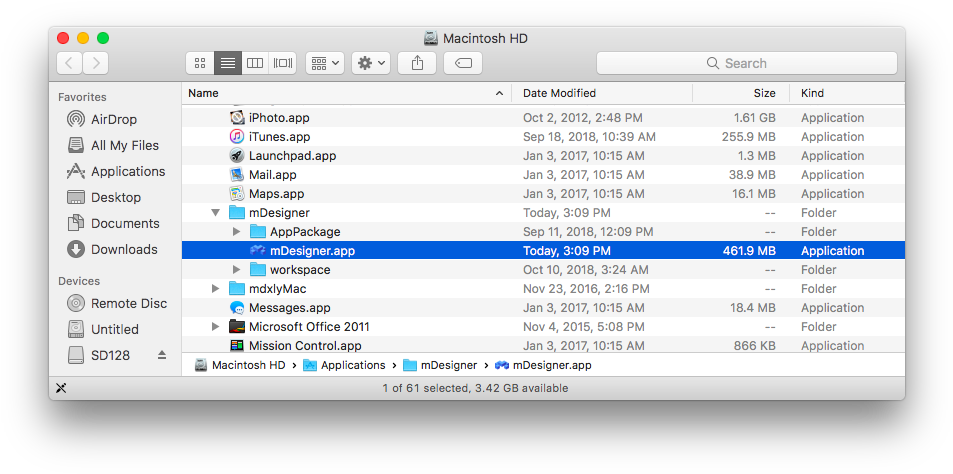953x474 pixels.
Task: Select Mission Control.app icon
Action: 237,346
